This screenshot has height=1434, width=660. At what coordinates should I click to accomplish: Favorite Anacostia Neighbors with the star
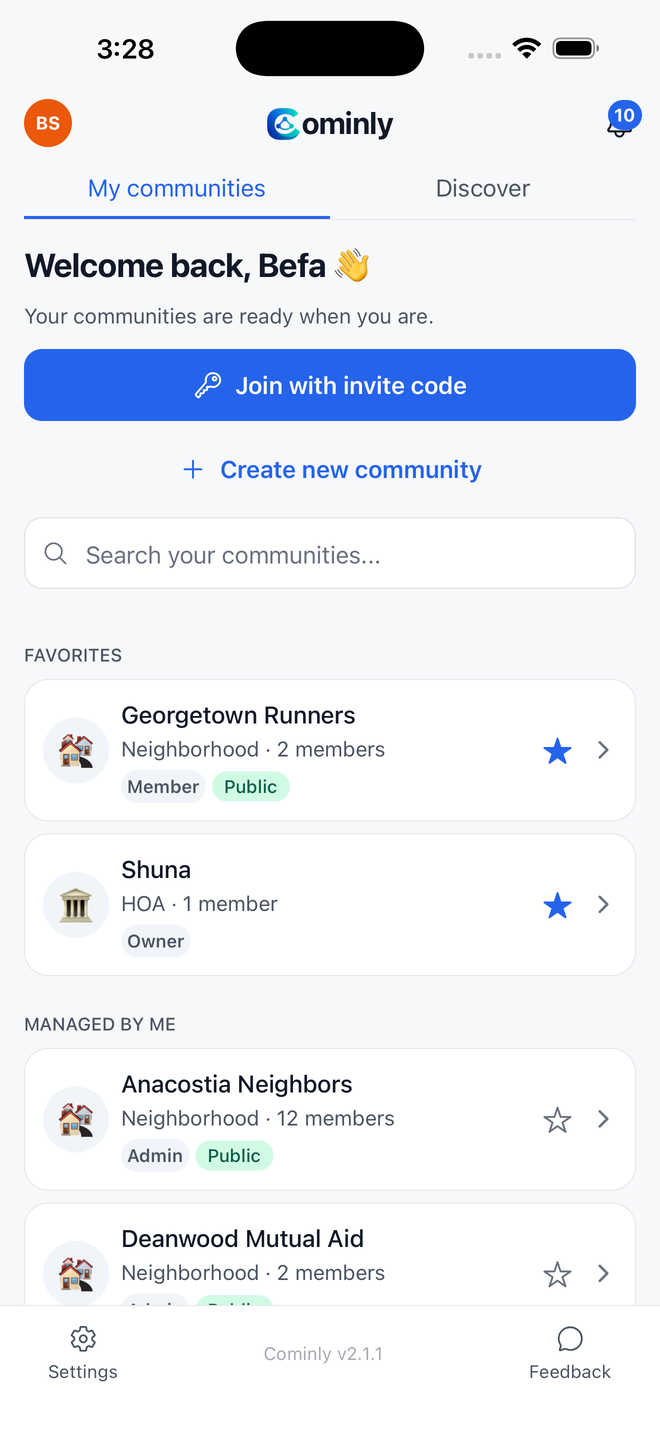click(557, 1120)
